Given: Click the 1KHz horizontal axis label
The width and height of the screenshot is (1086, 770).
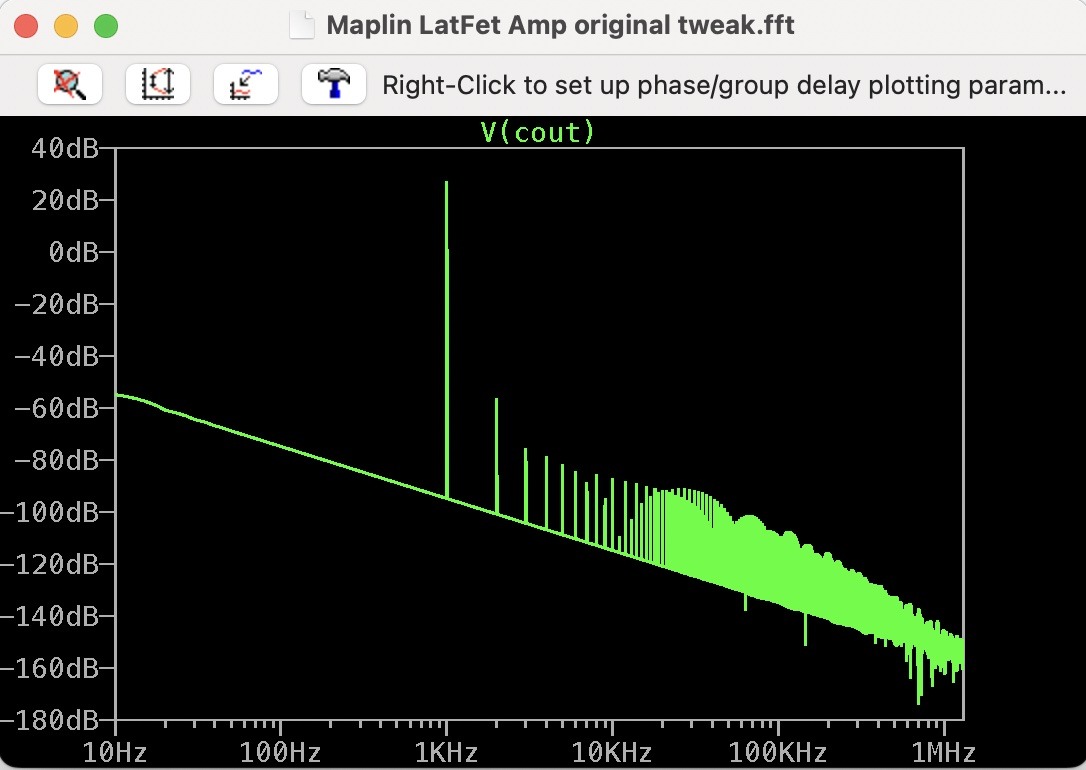Looking at the screenshot, I should point(447,752).
